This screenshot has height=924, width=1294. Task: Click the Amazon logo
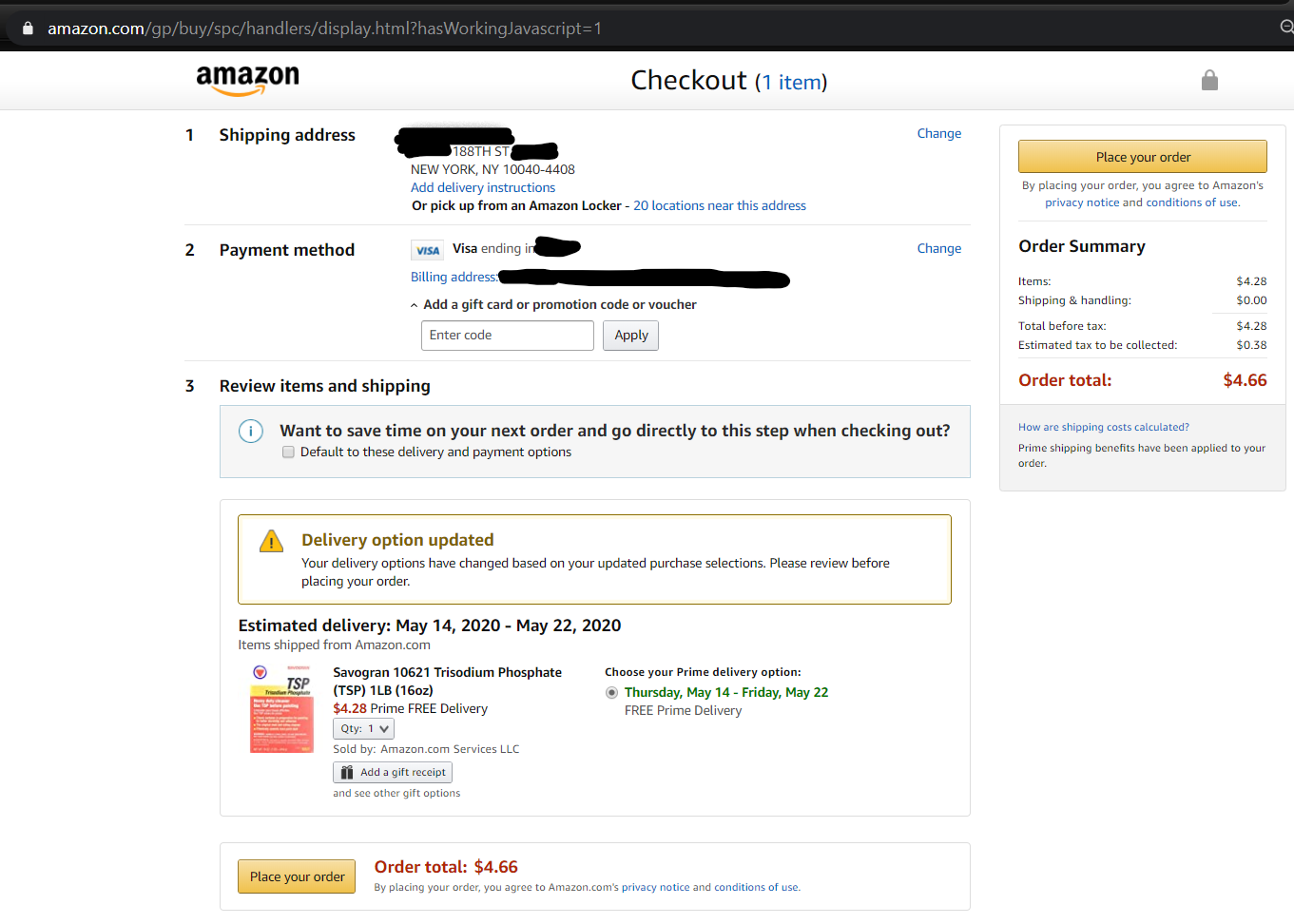247,80
